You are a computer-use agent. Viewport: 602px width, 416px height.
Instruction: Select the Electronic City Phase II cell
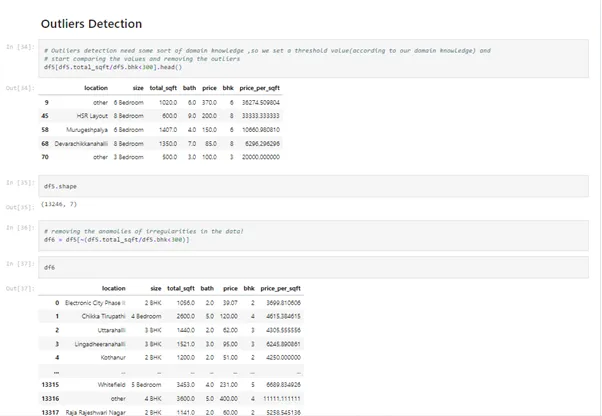click(x=95, y=303)
